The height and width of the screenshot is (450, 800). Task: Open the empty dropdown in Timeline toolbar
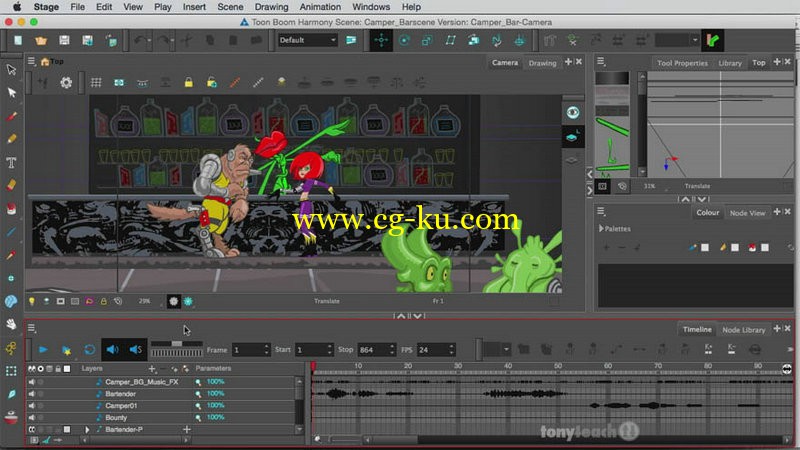coord(496,349)
